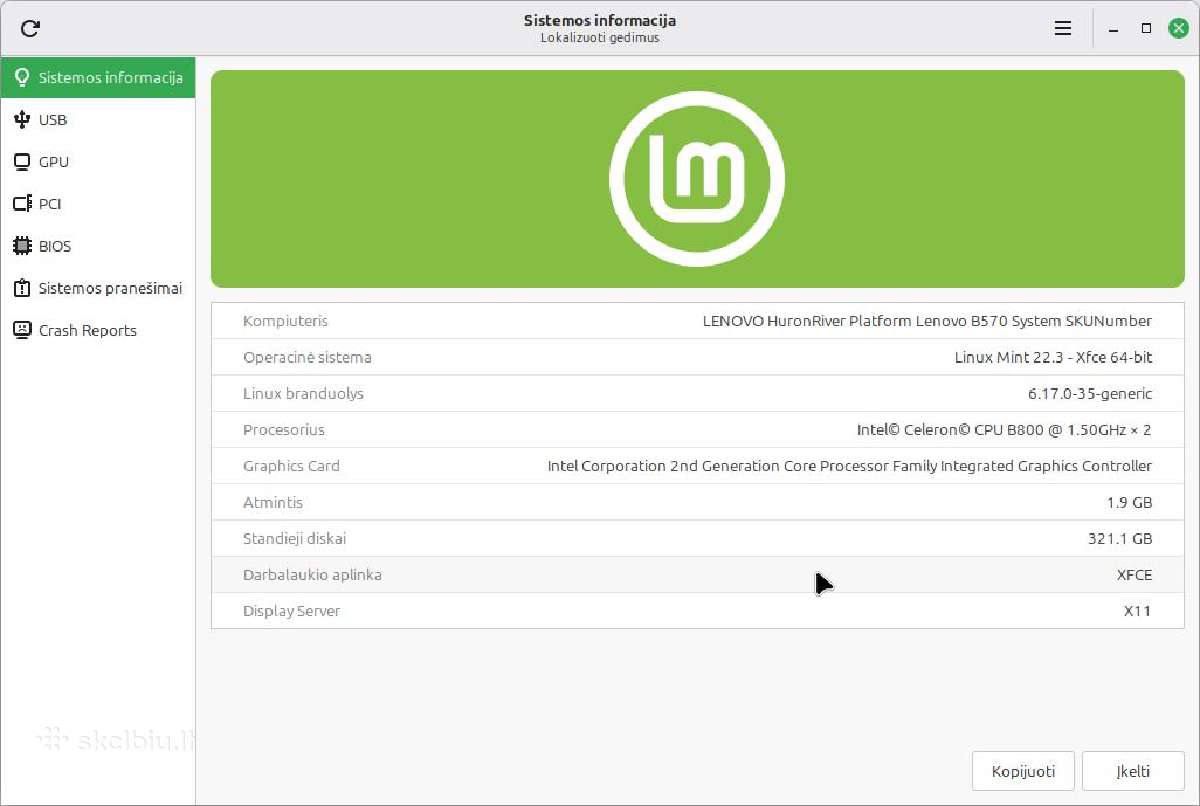
Task: Click the LENOVO HuronRiver Platform value
Action: [x=927, y=321]
